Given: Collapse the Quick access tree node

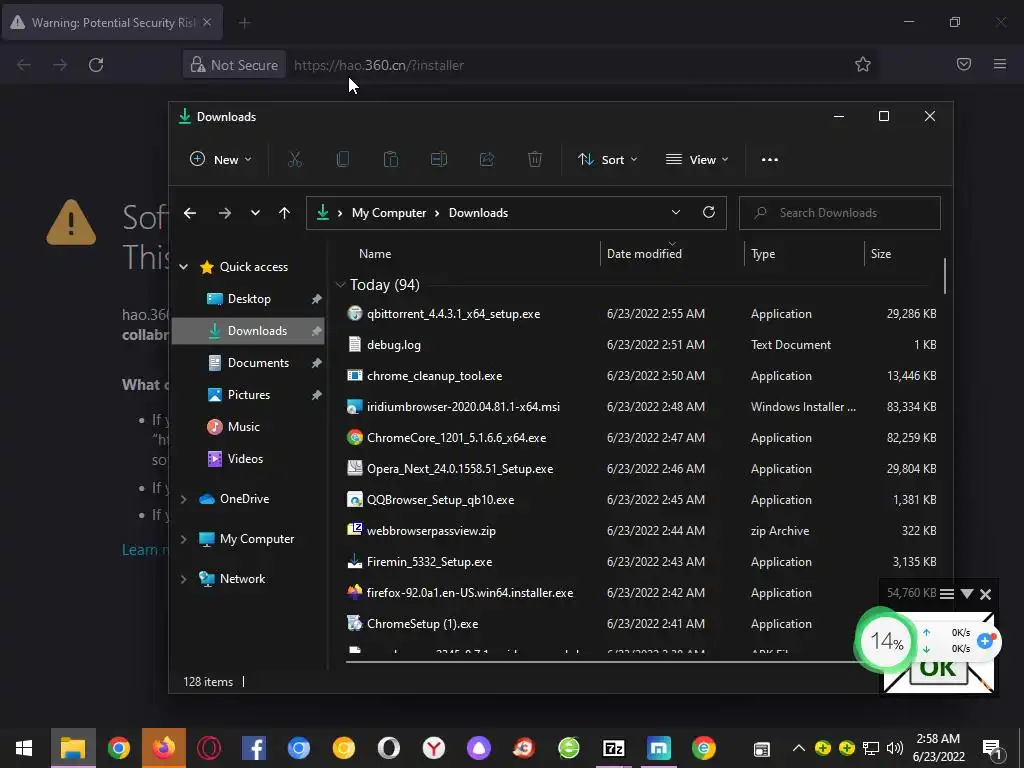Looking at the screenshot, I should 184,266.
